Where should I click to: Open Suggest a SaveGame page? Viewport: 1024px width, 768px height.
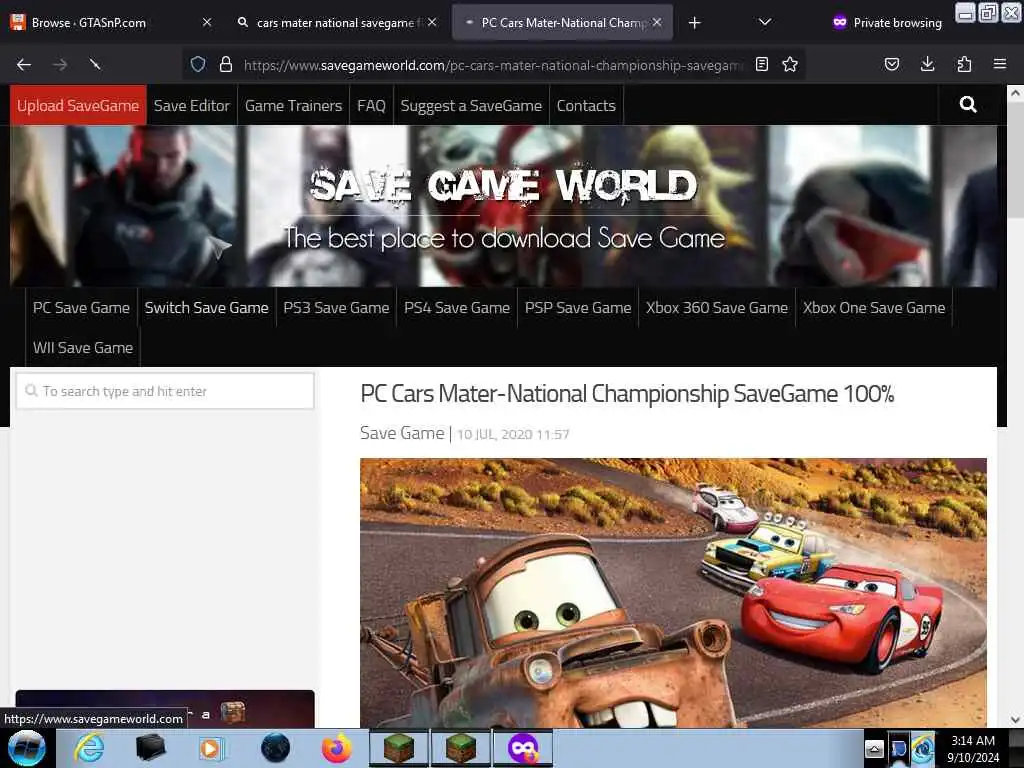(x=471, y=105)
